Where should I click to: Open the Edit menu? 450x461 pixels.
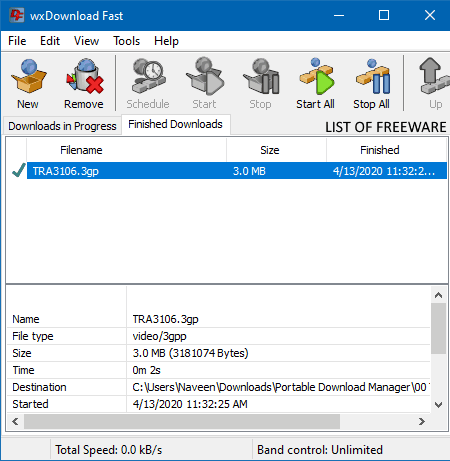tap(50, 41)
